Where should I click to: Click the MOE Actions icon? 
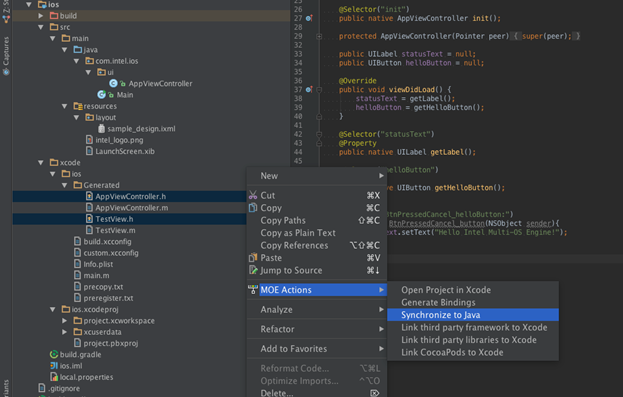tap(253, 290)
